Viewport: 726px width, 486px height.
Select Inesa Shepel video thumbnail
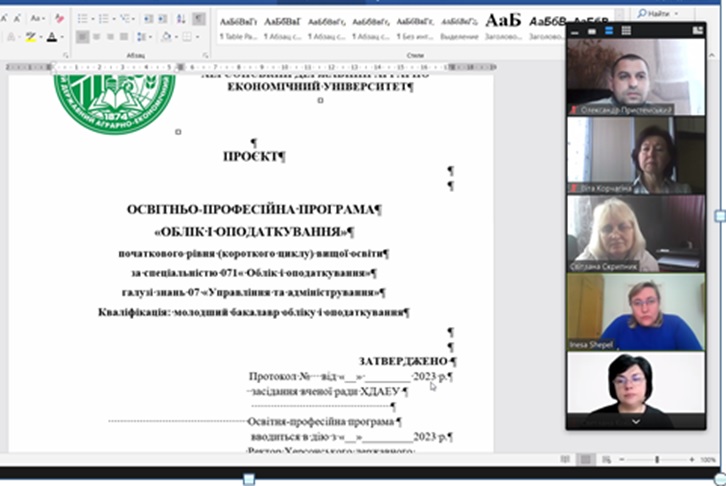click(636, 312)
